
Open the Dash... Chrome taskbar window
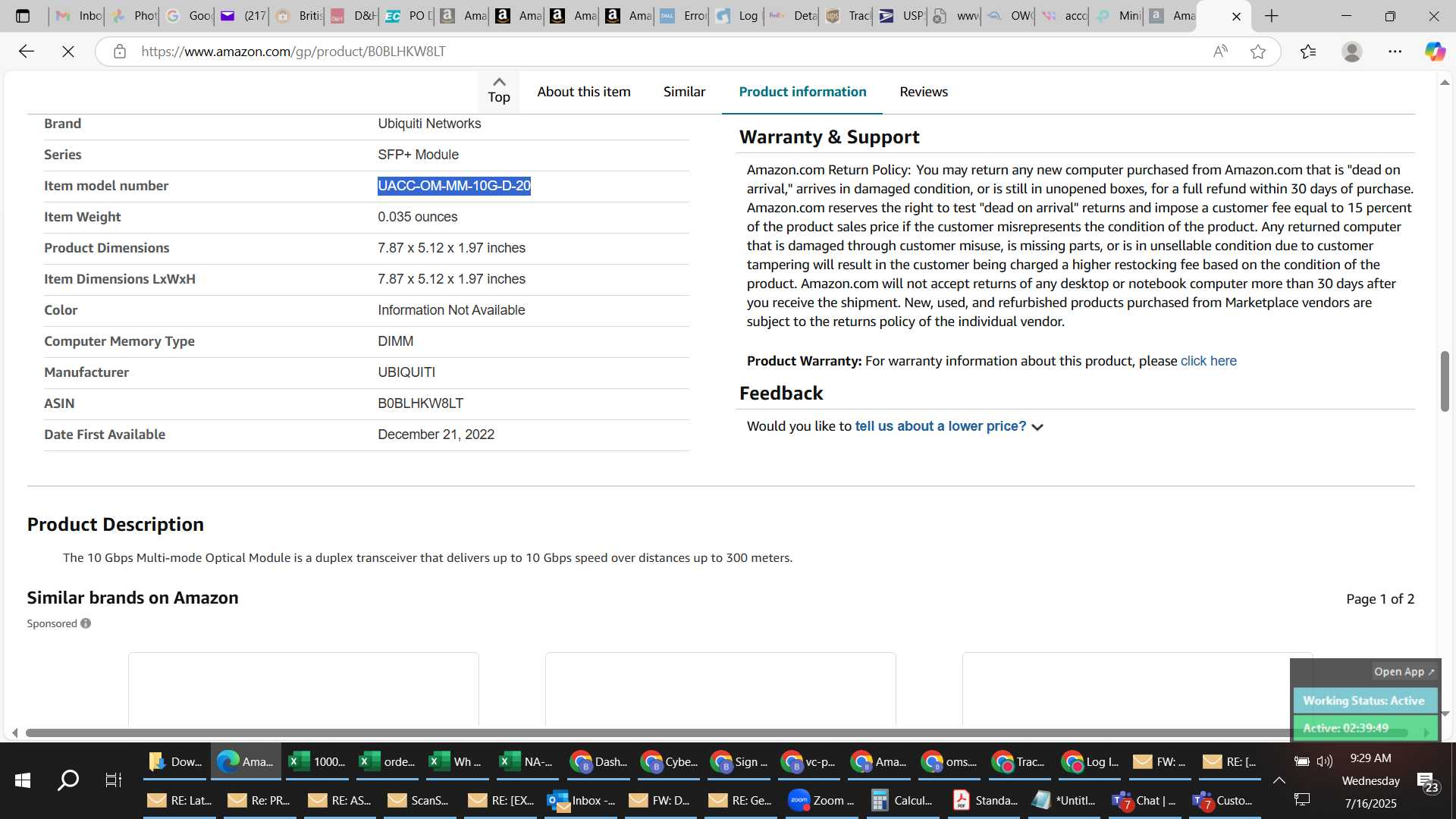point(598,761)
